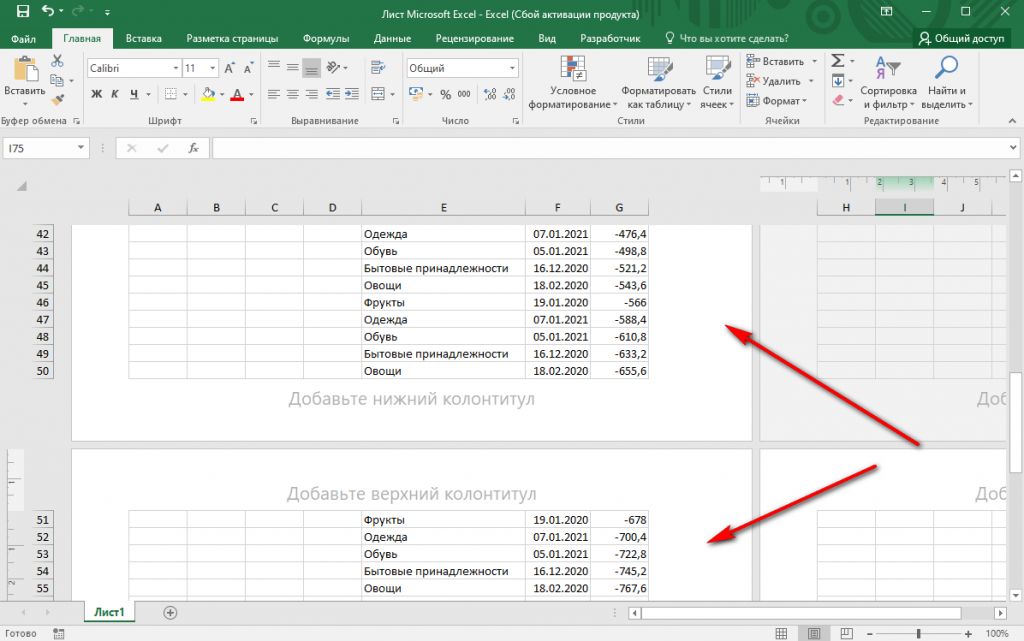This screenshot has width=1024, height=641.
Task: Toggle bold Ж formatting
Action: pos(97,94)
